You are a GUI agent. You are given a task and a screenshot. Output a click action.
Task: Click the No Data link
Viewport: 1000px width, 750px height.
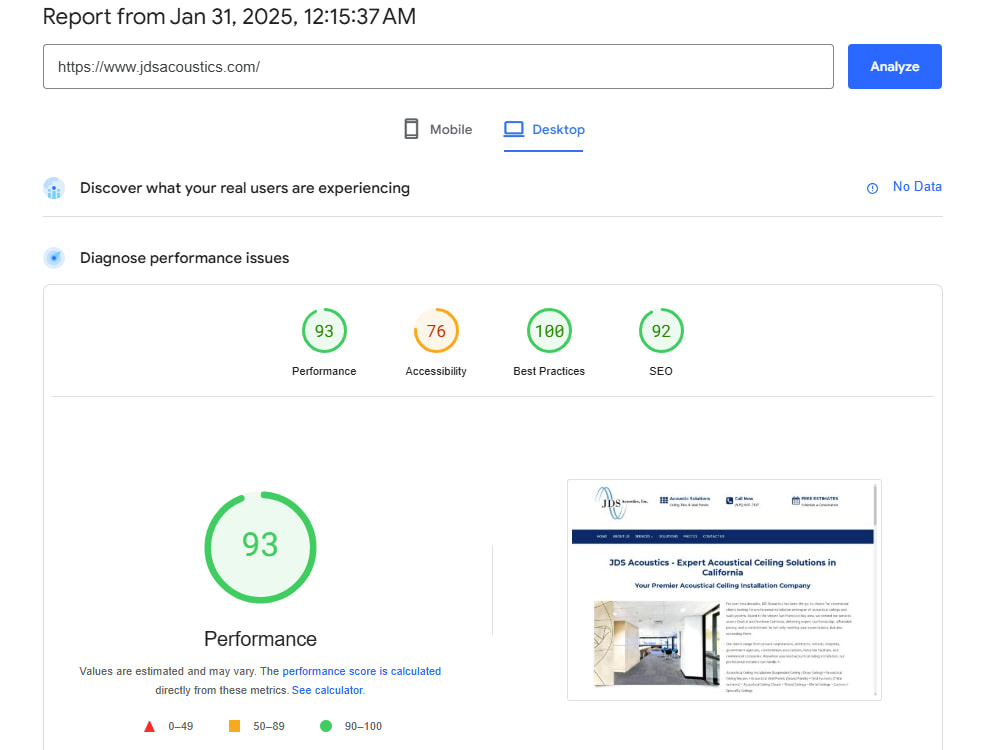pyautogui.click(x=917, y=187)
